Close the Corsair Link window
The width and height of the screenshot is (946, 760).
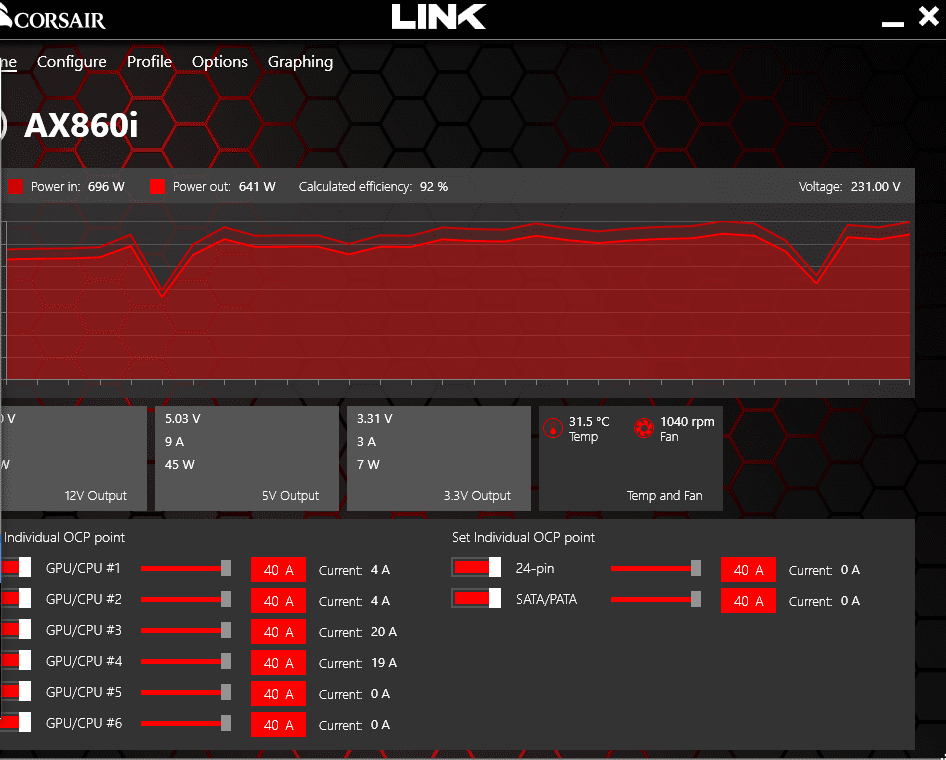pos(929,16)
